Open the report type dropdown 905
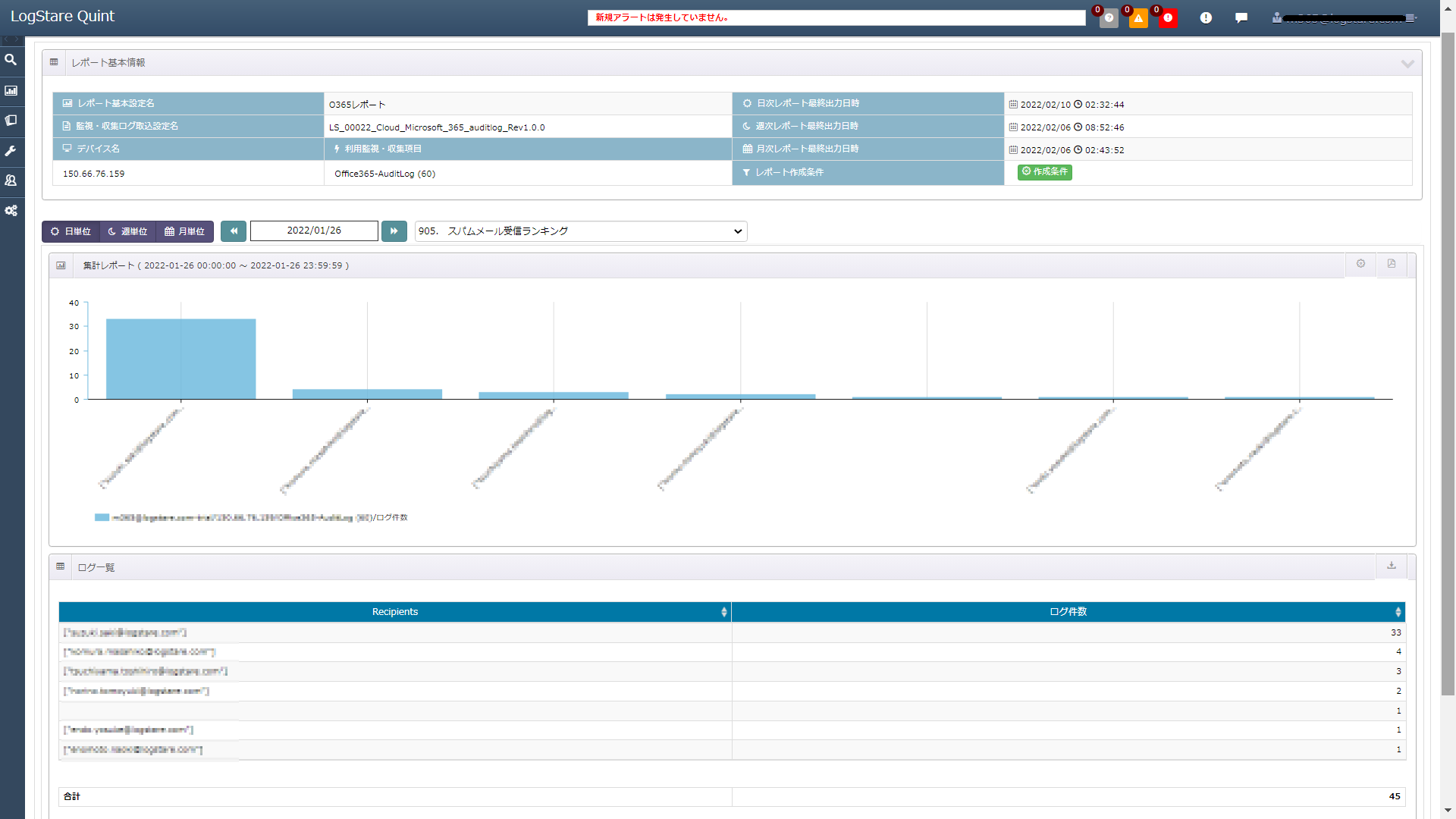 [x=580, y=231]
